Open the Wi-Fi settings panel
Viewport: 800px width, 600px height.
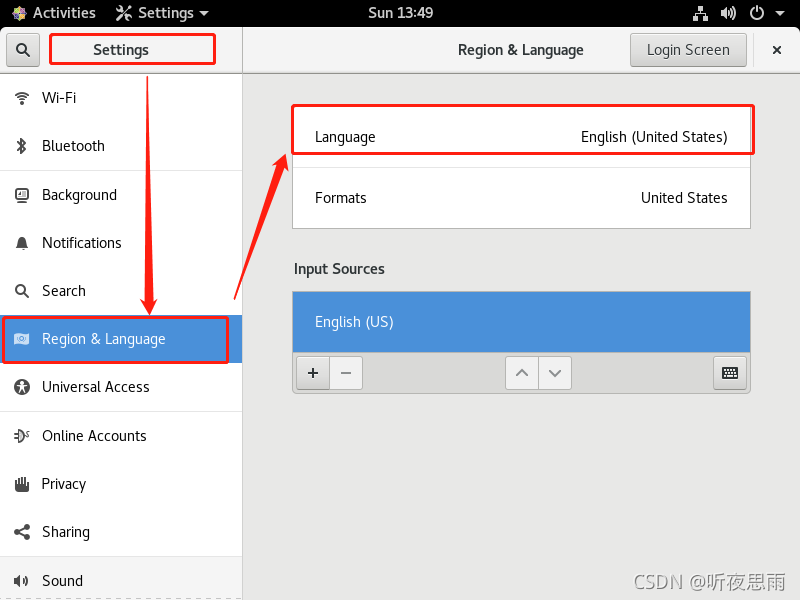point(121,97)
